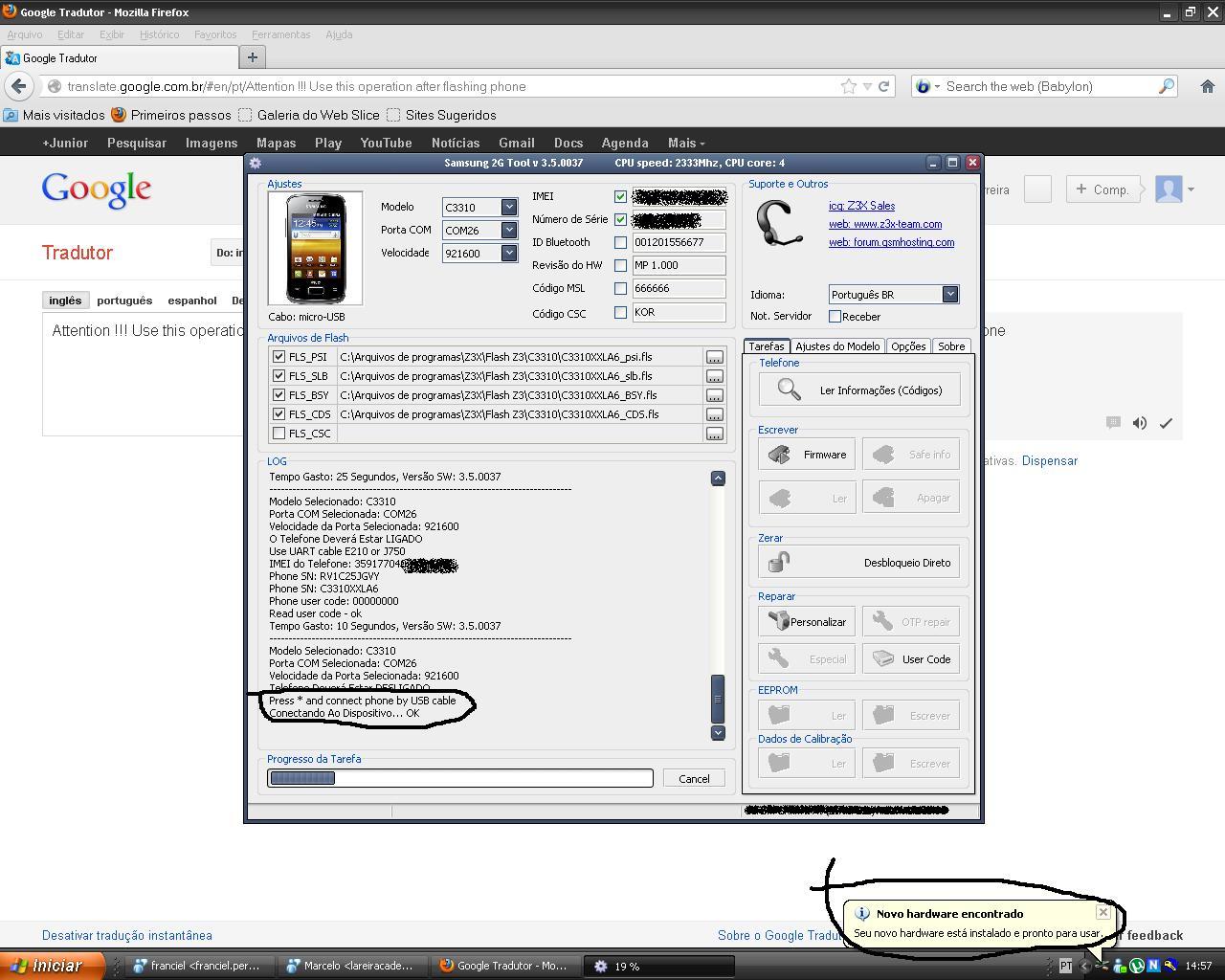Open the 19 % taskbar item
Viewport: 1225px width, 980px height.
point(660,966)
